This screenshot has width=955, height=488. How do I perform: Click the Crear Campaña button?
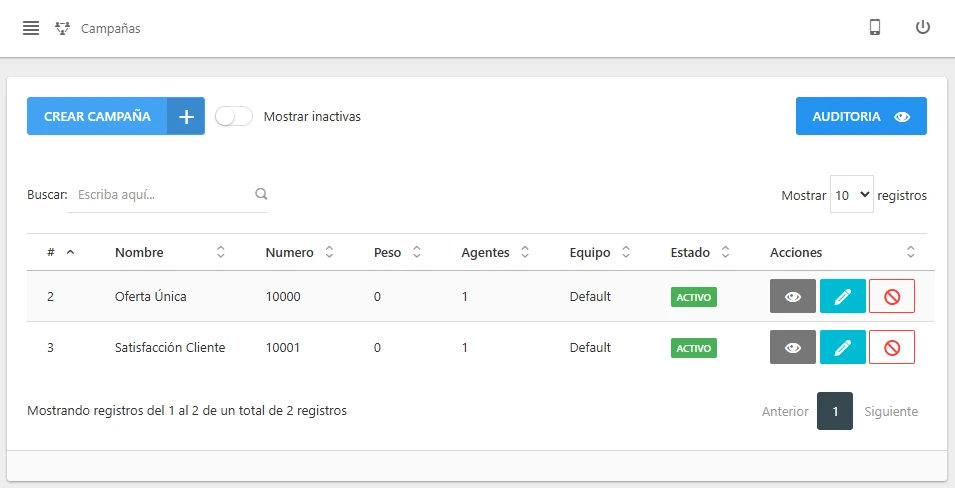(x=116, y=116)
